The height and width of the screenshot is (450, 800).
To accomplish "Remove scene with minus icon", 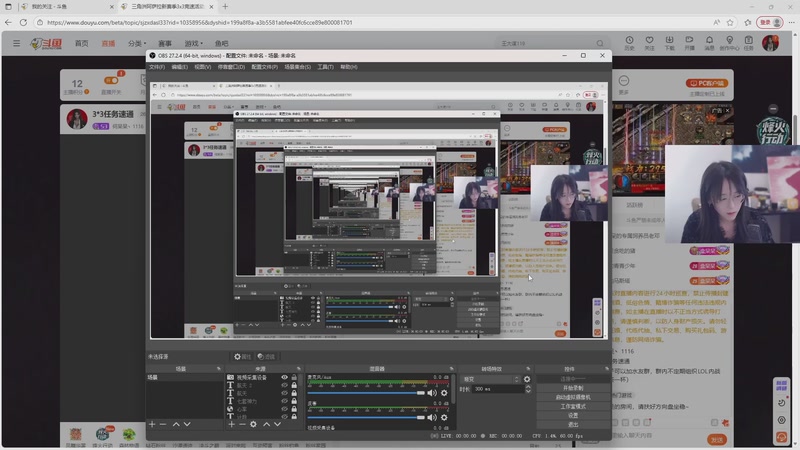I will tap(163, 424).
